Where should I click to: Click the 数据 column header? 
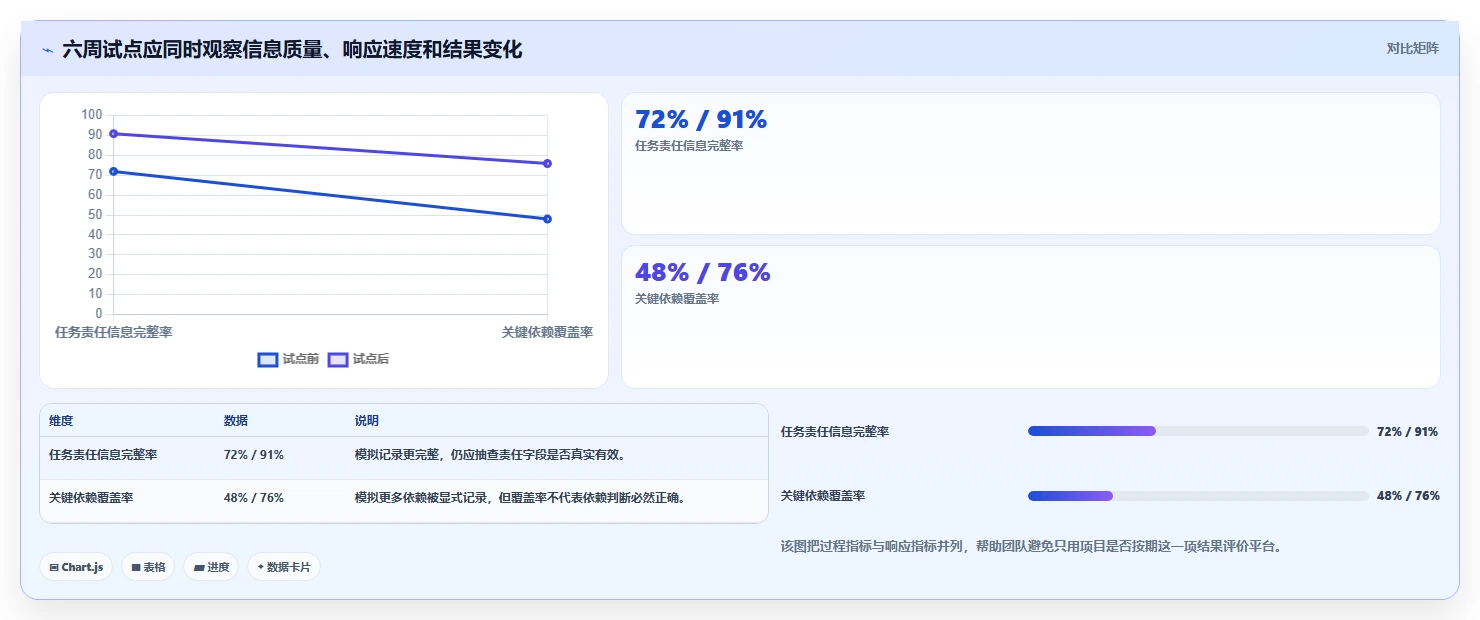pos(236,421)
